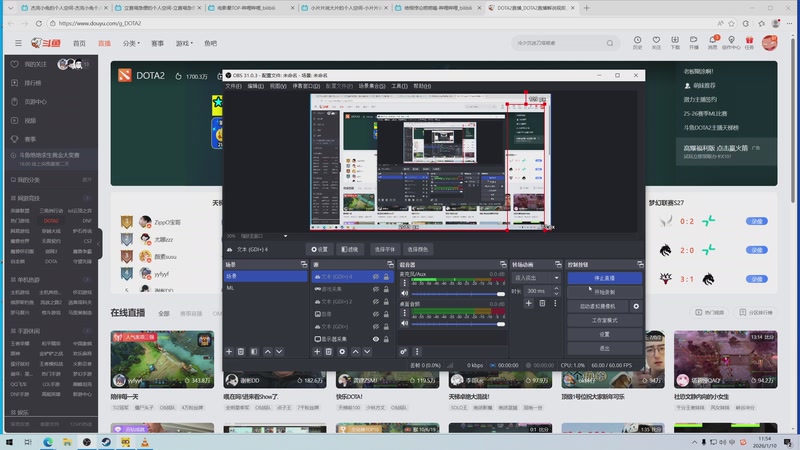The width and height of the screenshot is (800, 450).
Task: Click 启动虚拟摄像机 button
Action: [x=598, y=306]
